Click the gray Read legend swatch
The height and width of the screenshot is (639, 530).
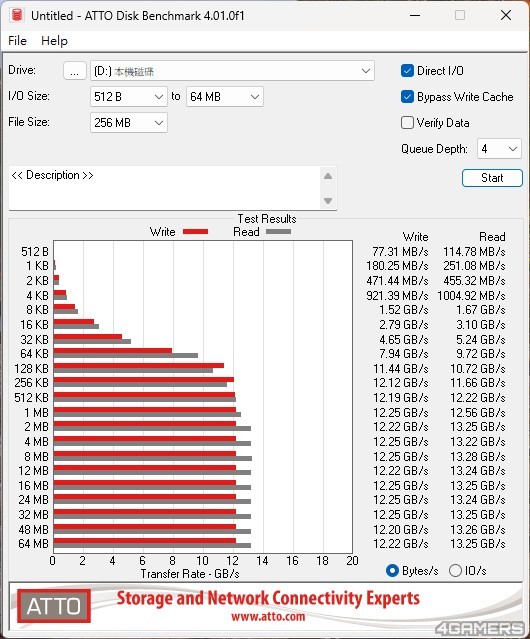tap(278, 231)
